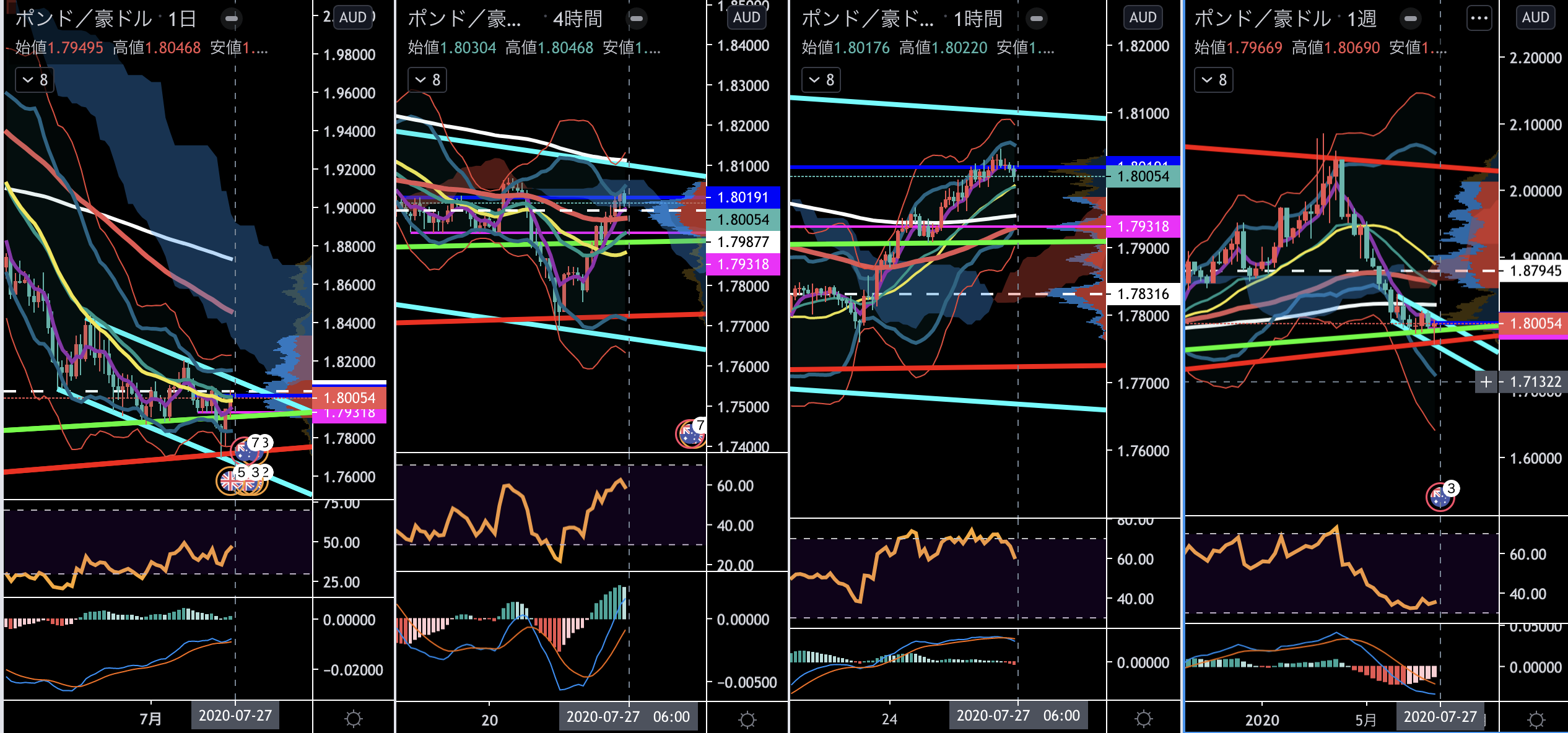Click the 2020-07-27 06:00 time label in 1-hour chart
Screen dimensions: 1568x733
pyautogui.click(x=1017, y=716)
